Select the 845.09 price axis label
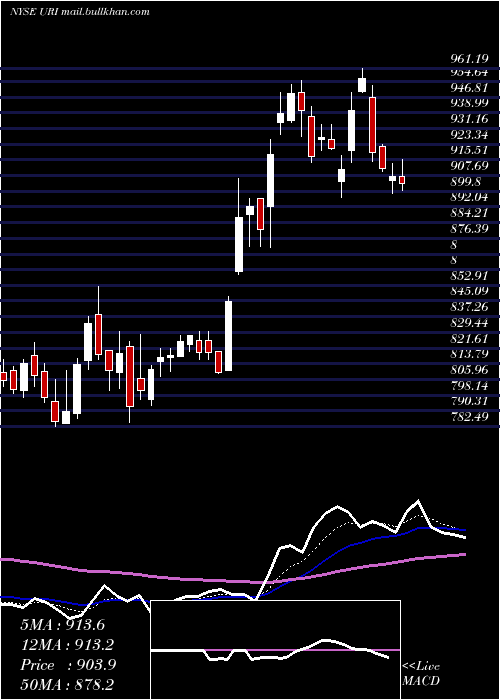 pos(469,291)
